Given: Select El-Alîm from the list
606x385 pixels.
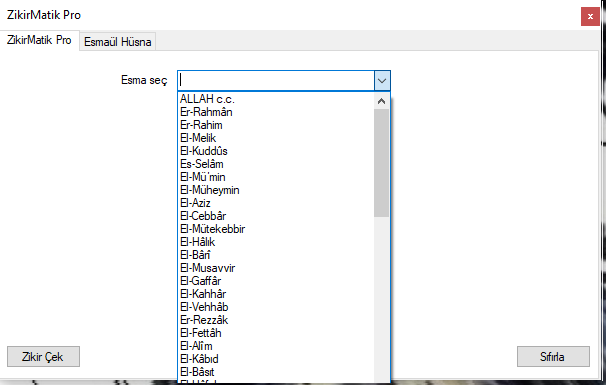Looking at the screenshot, I should tap(276, 346).
